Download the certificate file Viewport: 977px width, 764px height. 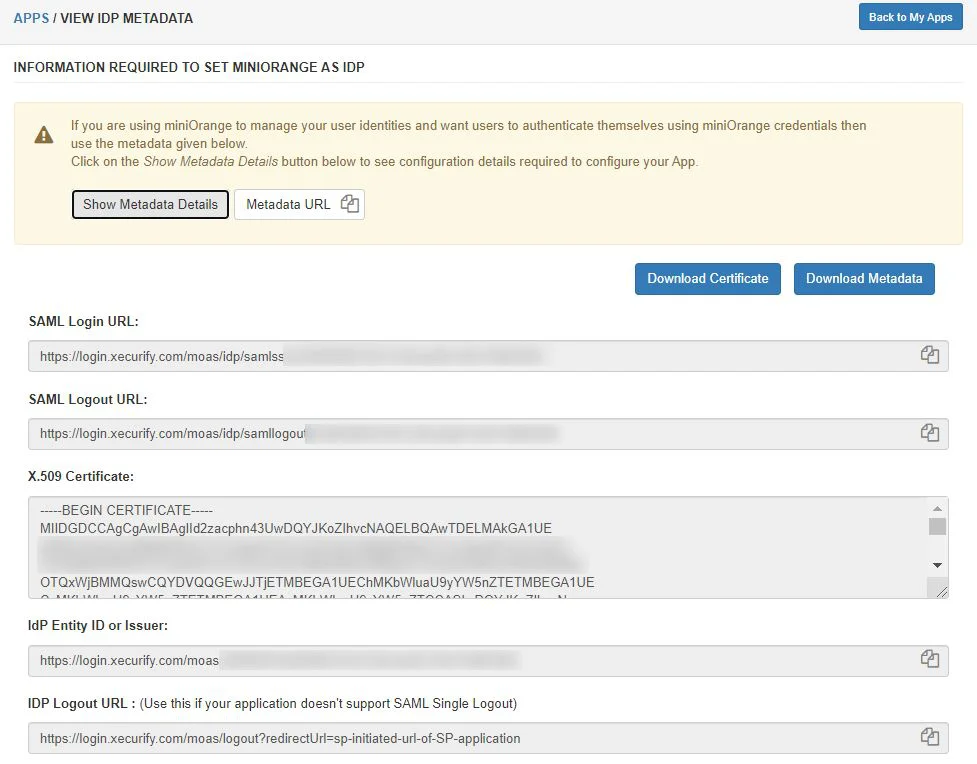708,279
